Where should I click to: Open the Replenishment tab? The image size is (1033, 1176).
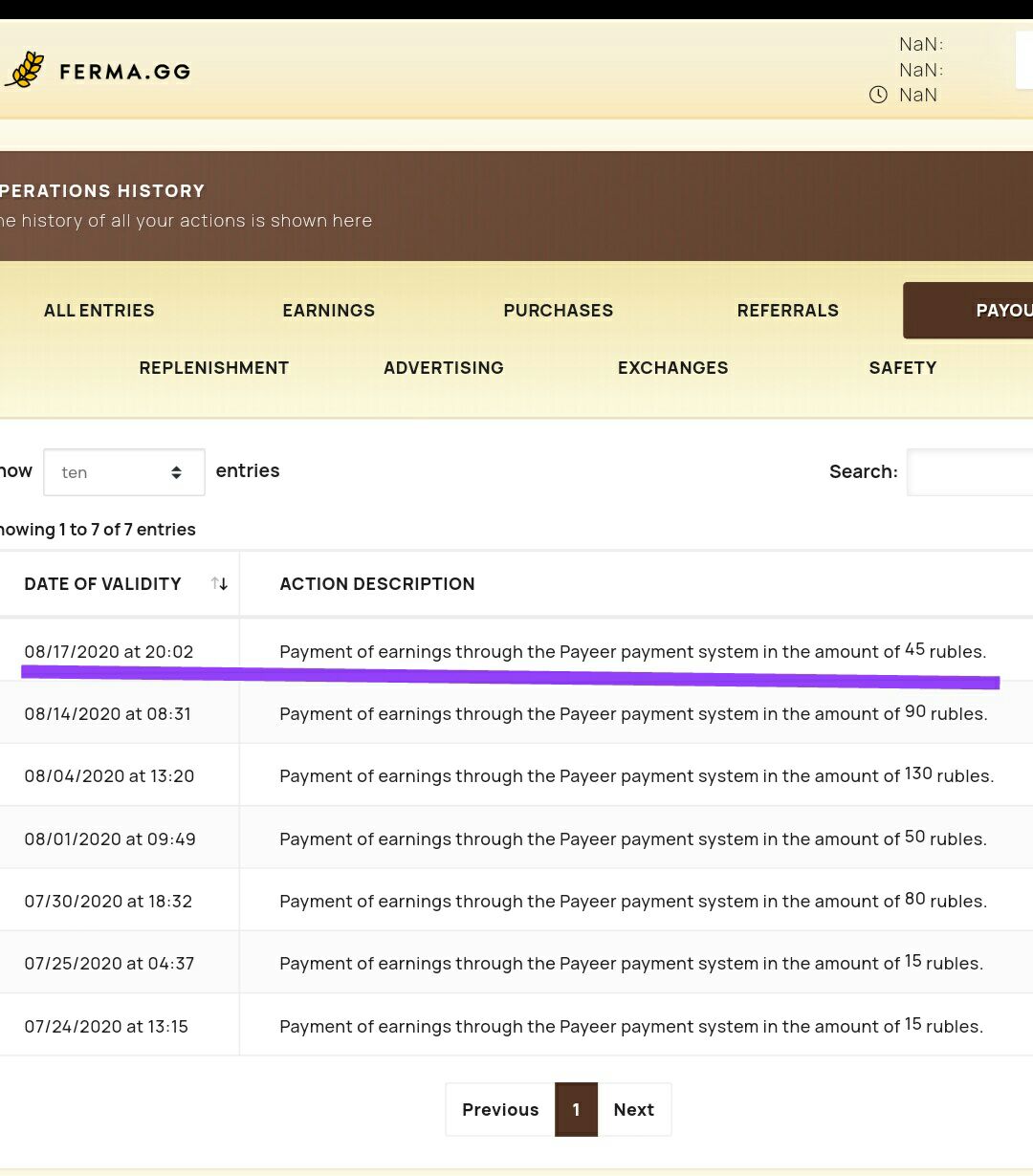pos(214,368)
